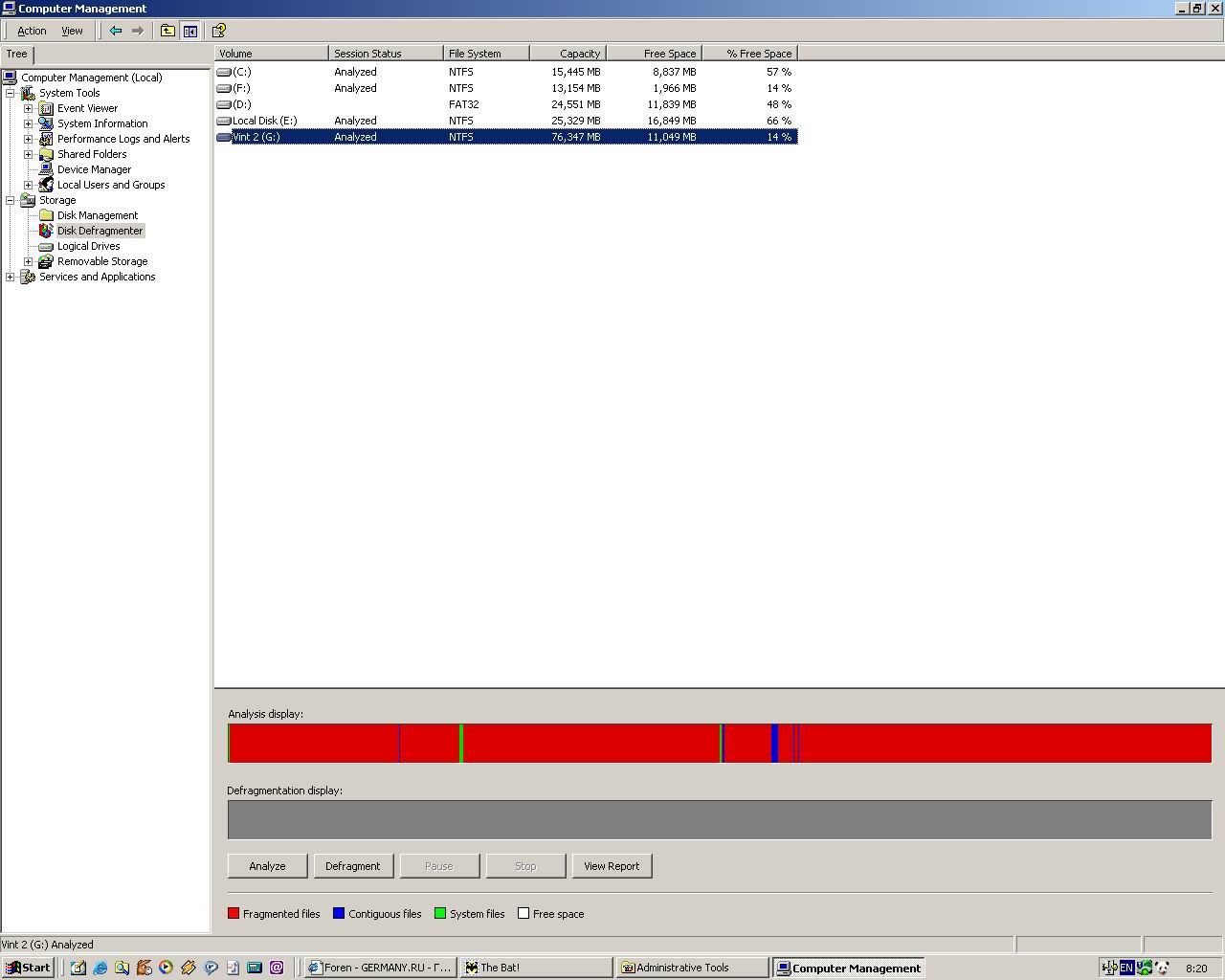Select Local Users and Groups tree item
The height and width of the screenshot is (980, 1225).
[111, 185]
